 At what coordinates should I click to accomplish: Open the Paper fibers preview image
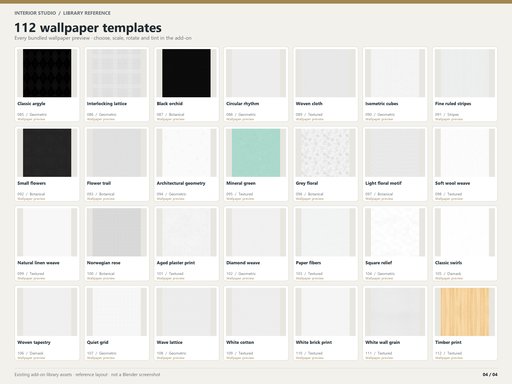pos(326,232)
